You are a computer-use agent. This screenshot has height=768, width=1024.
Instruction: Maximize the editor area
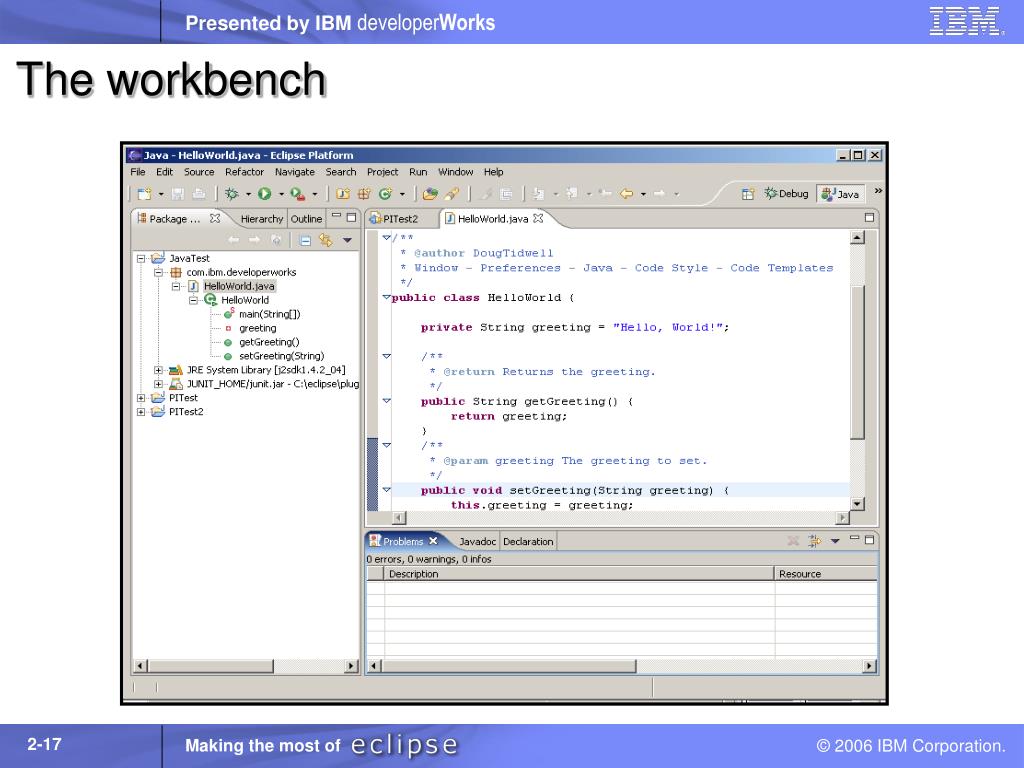[x=869, y=217]
